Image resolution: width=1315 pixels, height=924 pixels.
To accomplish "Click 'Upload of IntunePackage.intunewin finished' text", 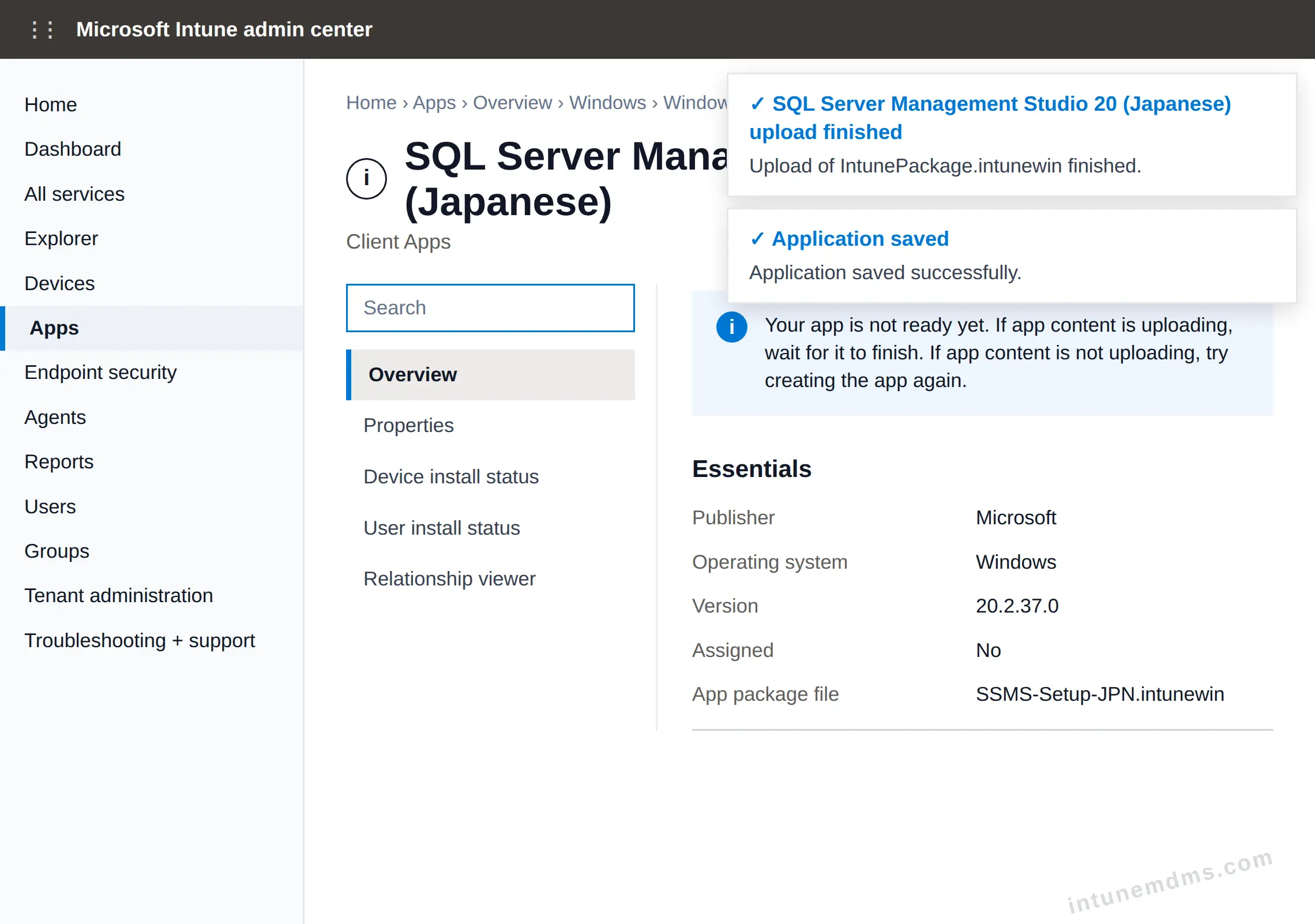I will 945,166.
